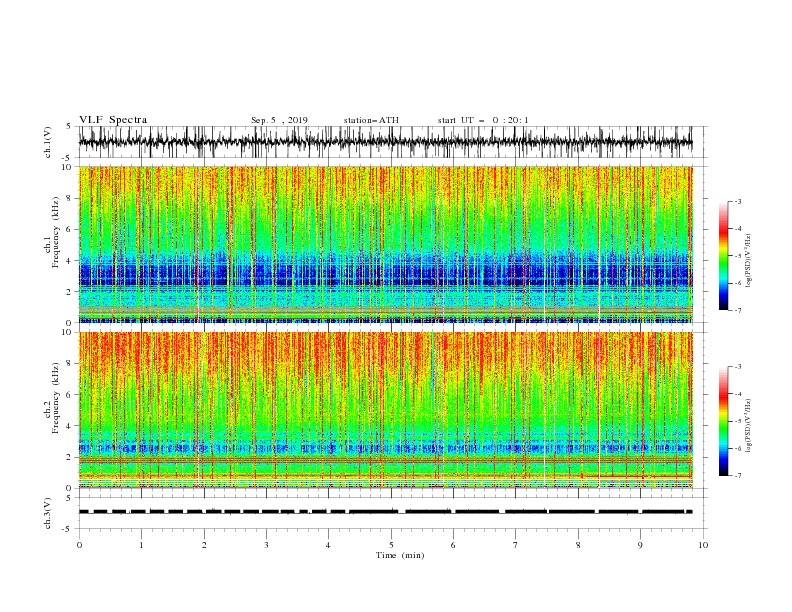Click the ch.1 colorbar "log(PSD)(V²/Hz)" label

749,261
